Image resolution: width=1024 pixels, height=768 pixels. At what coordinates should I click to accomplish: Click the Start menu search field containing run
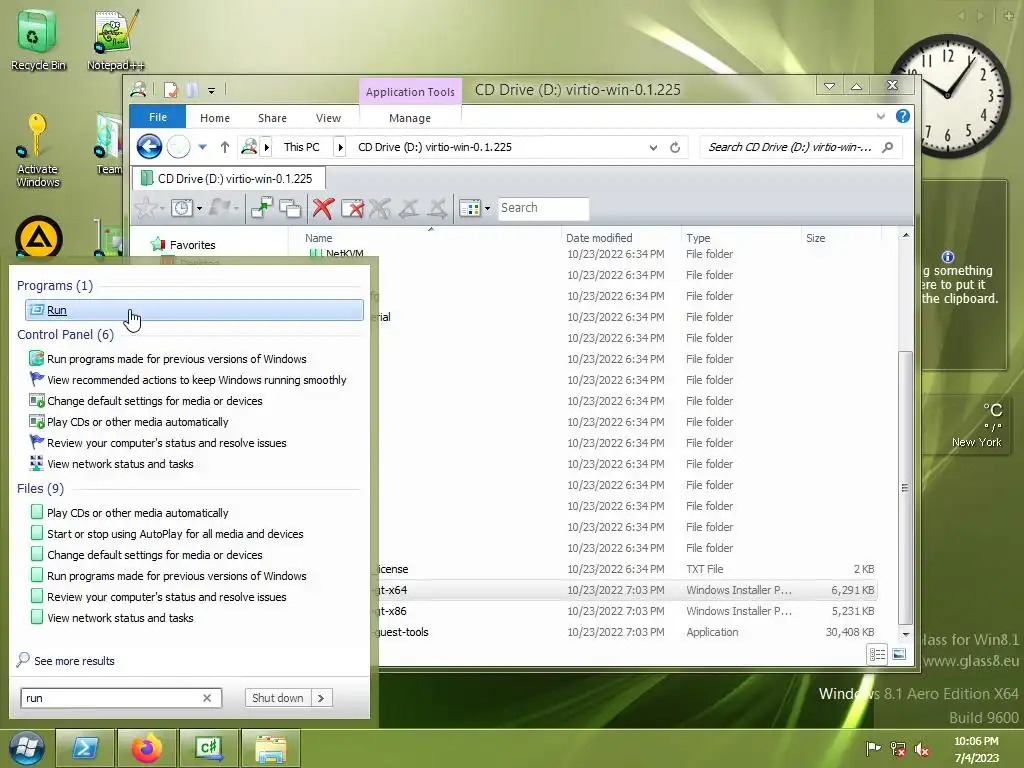pos(121,697)
